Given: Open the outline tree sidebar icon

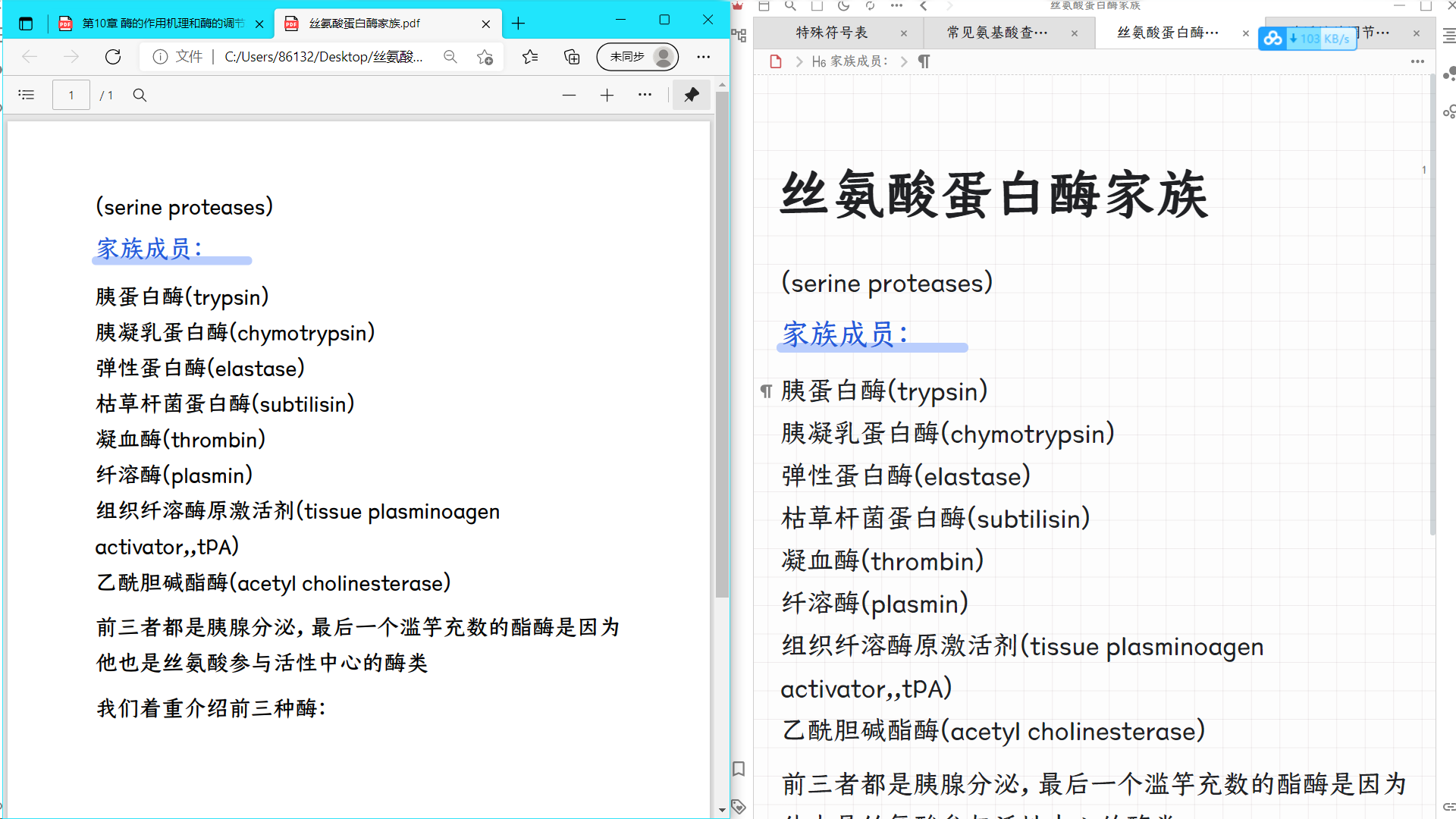Looking at the screenshot, I should pos(739,35).
